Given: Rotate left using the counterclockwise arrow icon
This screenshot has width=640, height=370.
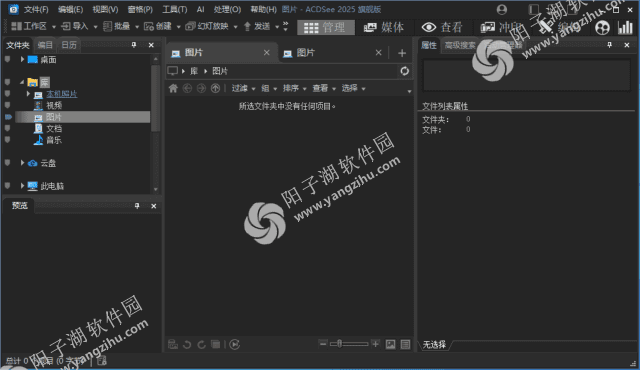Looking at the screenshot, I should click(x=187, y=345).
